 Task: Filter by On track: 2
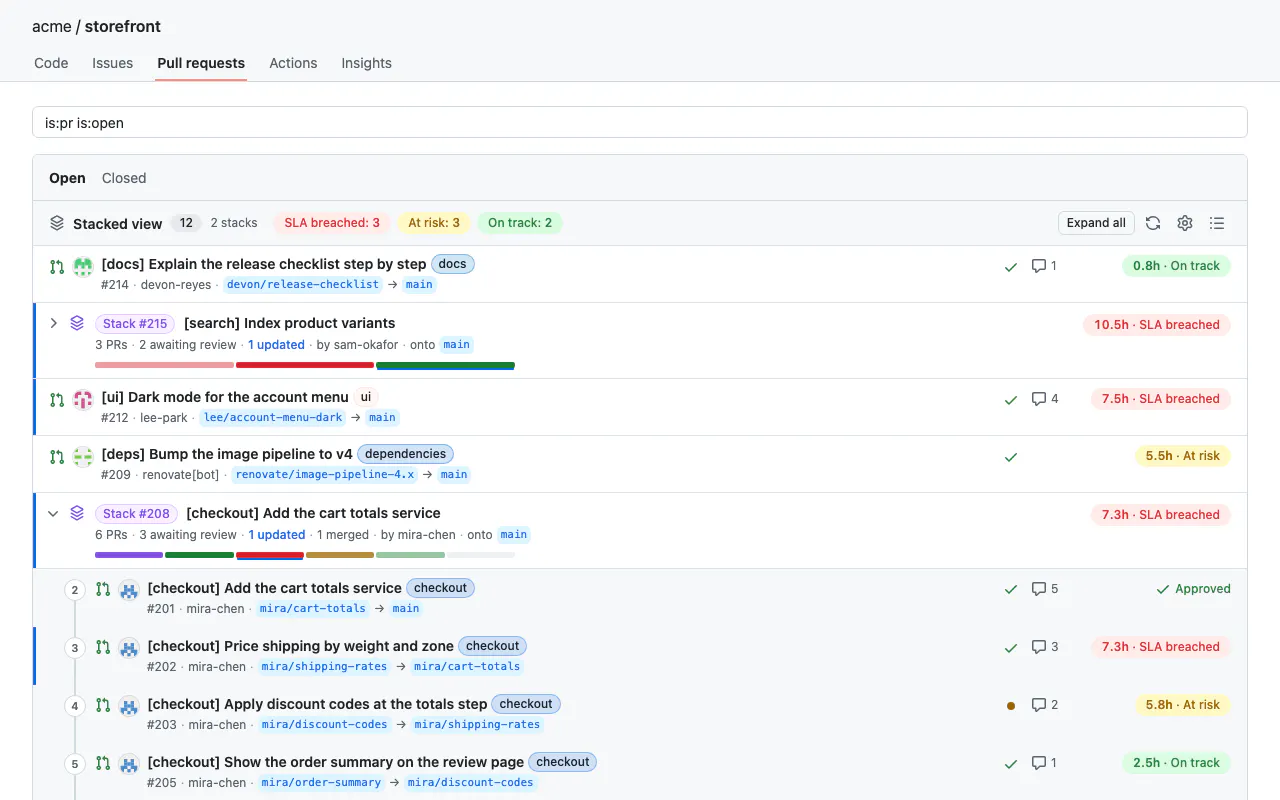520,223
